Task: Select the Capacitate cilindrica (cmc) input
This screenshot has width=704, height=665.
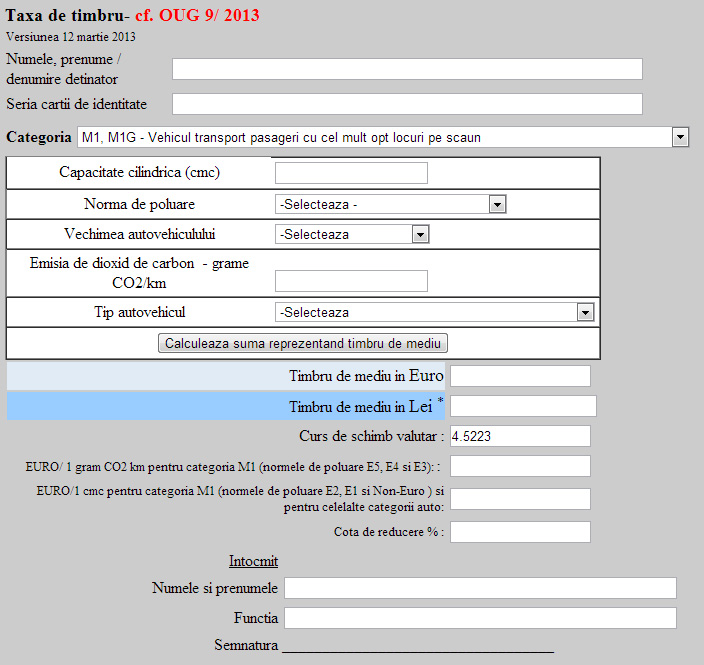Action: pyautogui.click(x=351, y=173)
